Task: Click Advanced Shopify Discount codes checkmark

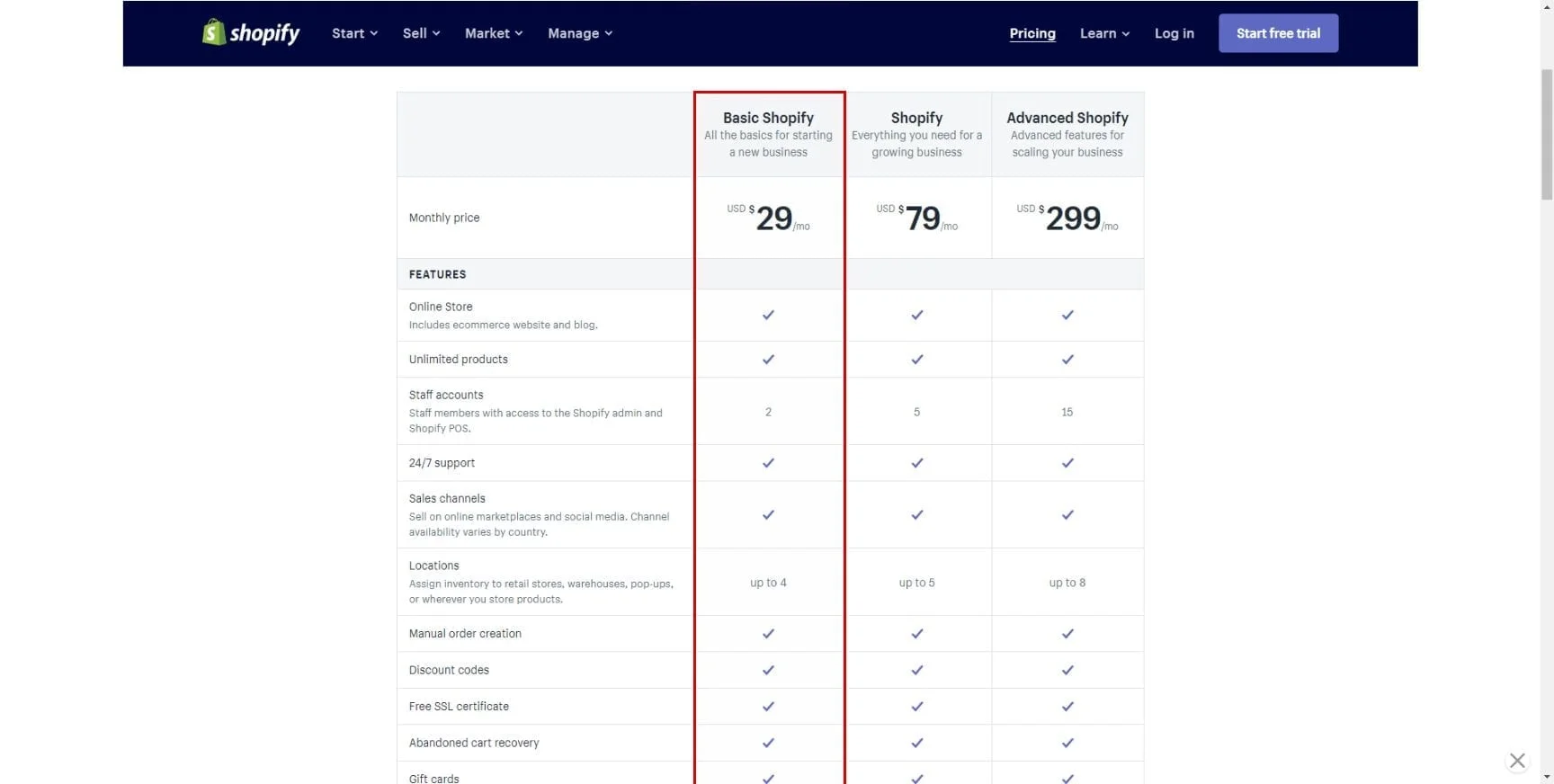Action: coord(1067,670)
